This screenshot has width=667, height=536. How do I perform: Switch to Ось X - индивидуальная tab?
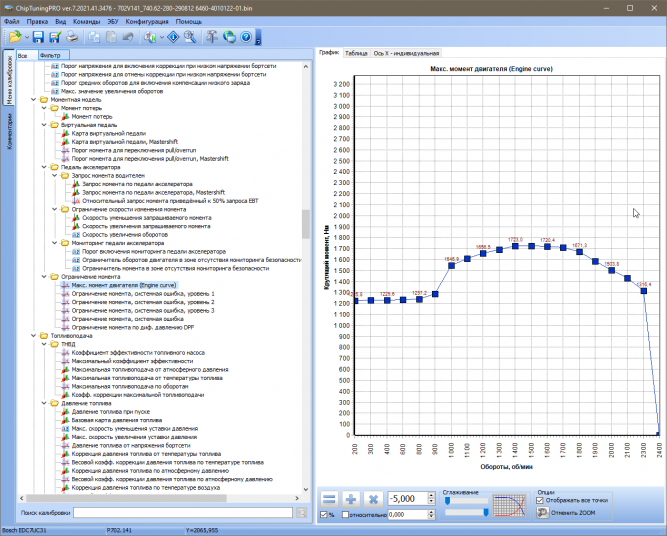click(406, 53)
